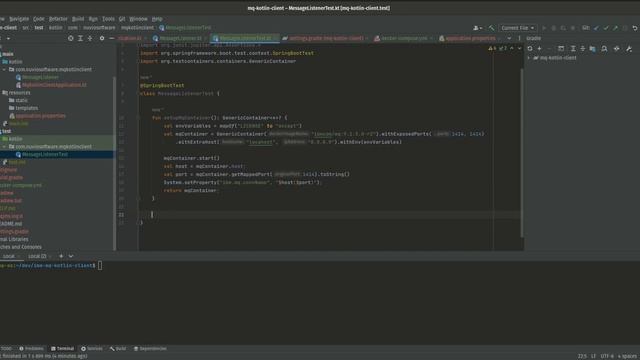This screenshot has width=640, height=360.
Task: Toggle Gradle offline mode icon
Action: tap(617, 49)
